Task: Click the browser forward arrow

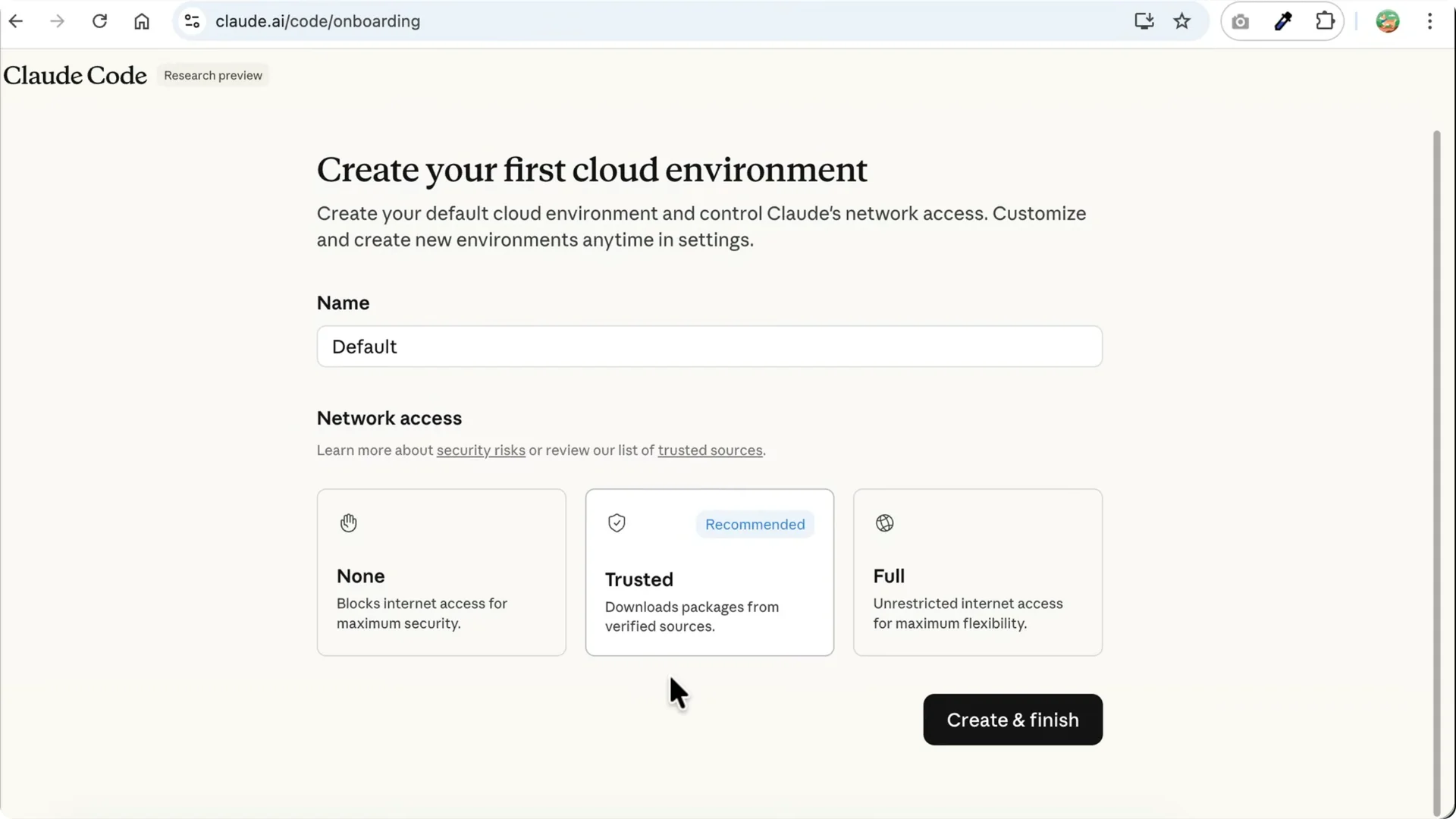Action: click(58, 21)
